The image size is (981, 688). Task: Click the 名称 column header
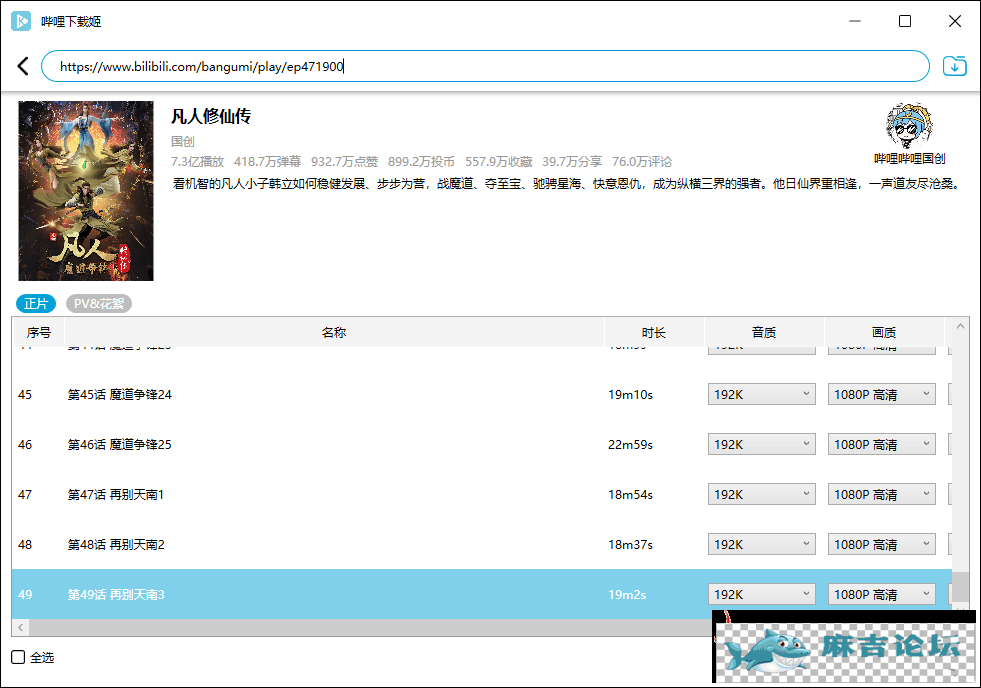(334, 332)
